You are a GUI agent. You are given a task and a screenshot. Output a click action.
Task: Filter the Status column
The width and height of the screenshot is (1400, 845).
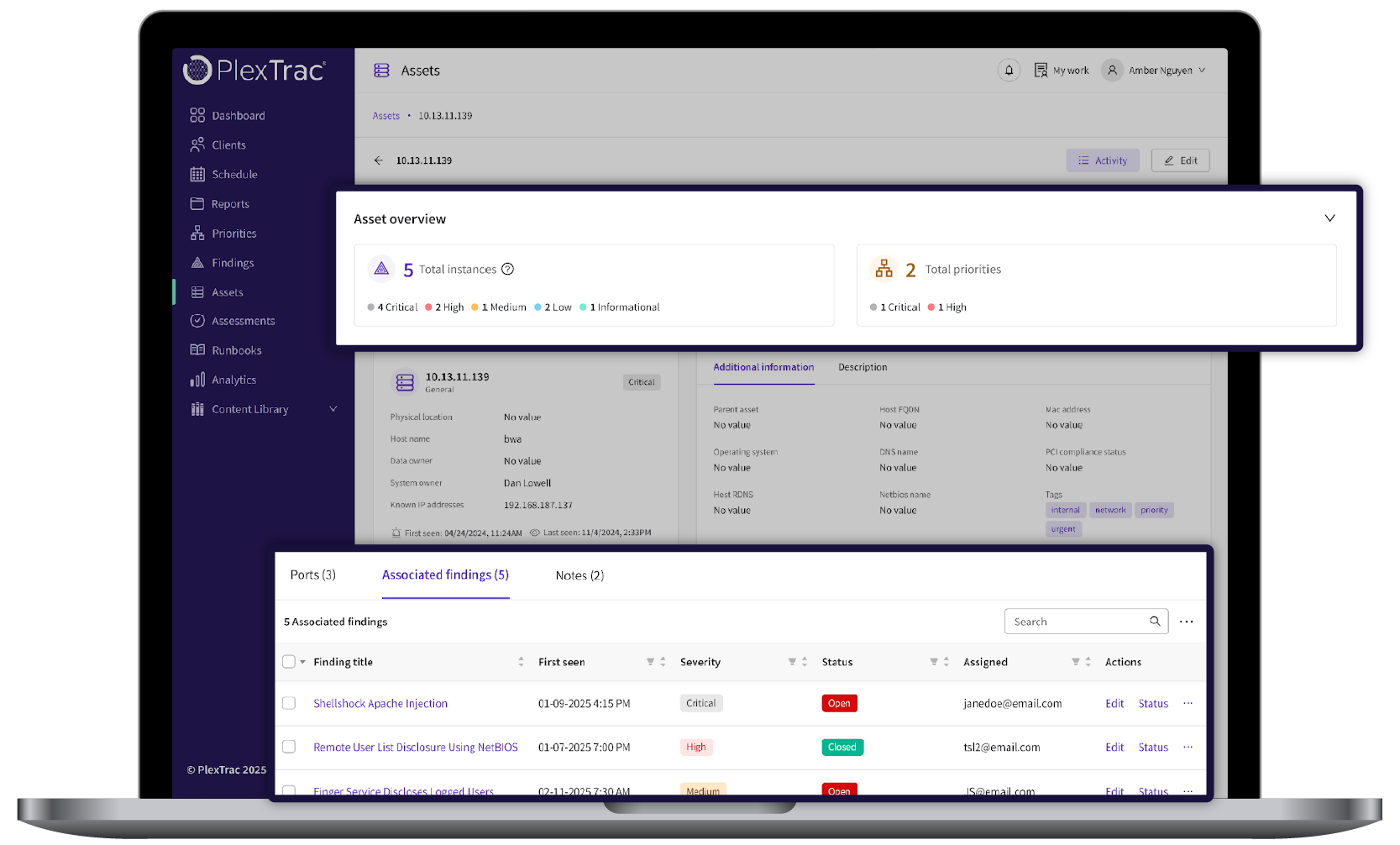934,662
